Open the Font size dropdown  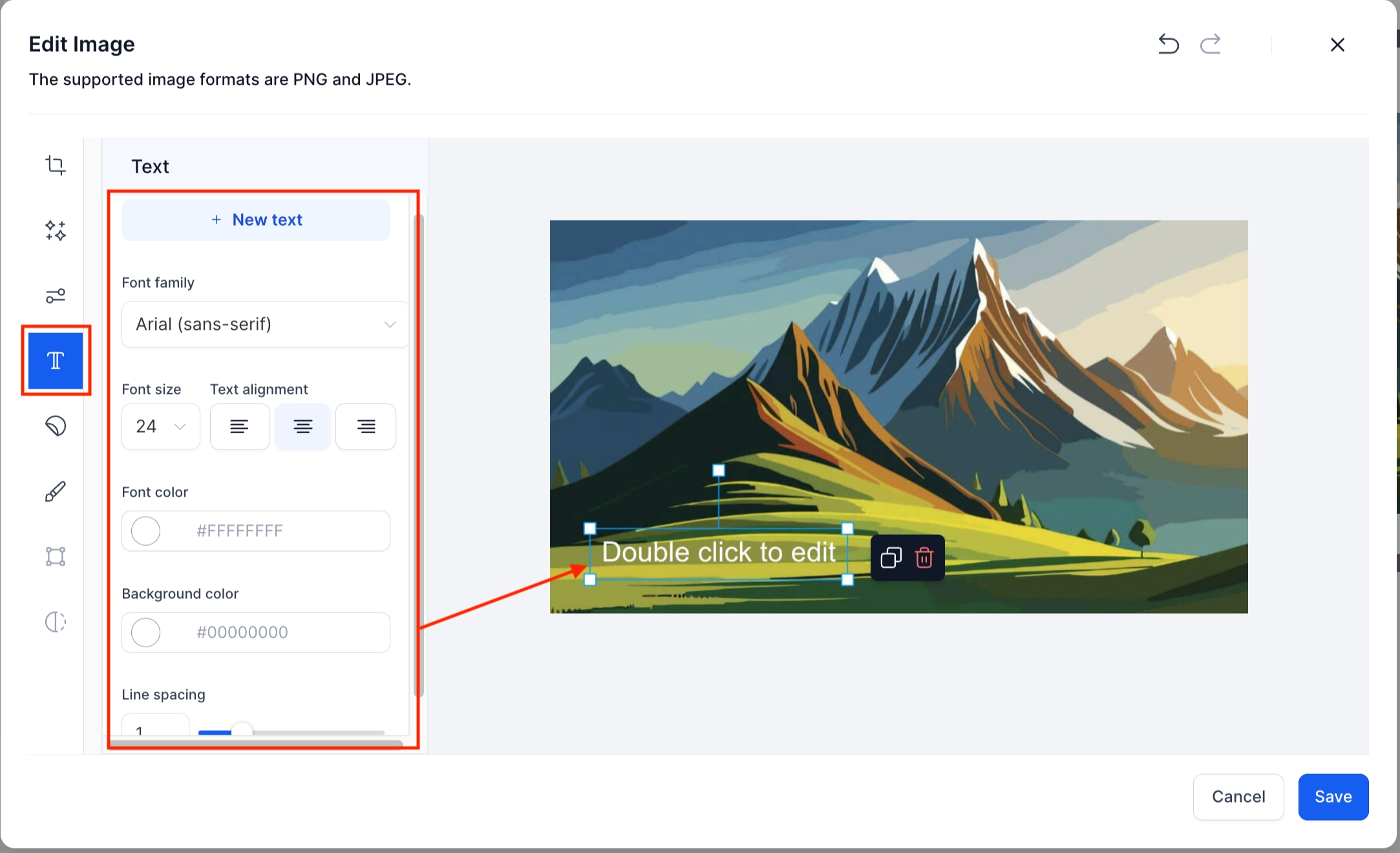point(160,427)
